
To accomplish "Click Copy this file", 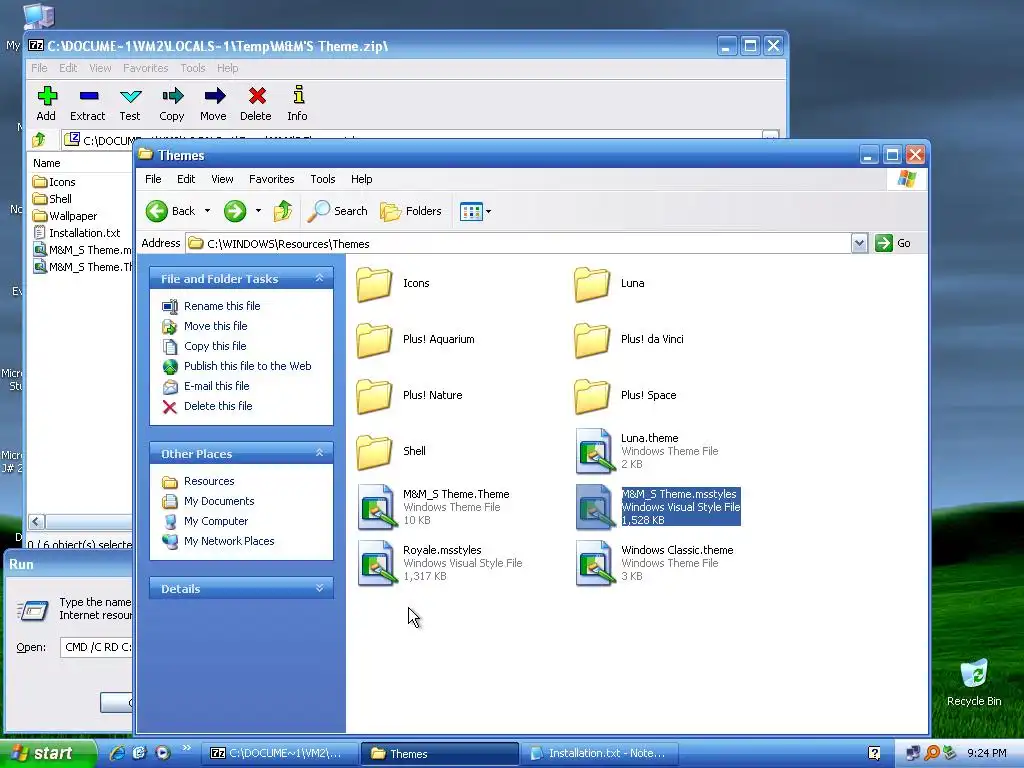I will [x=215, y=346].
